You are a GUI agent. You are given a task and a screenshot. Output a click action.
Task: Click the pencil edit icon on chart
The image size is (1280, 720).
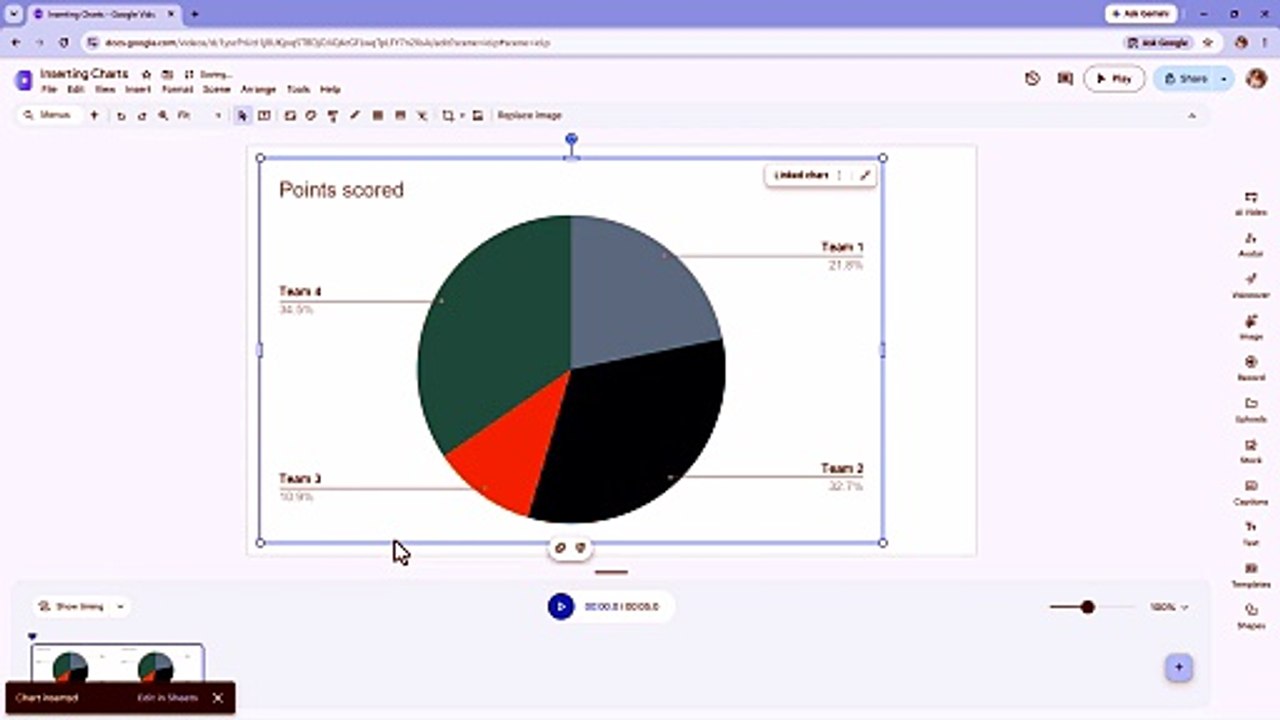[x=865, y=175]
